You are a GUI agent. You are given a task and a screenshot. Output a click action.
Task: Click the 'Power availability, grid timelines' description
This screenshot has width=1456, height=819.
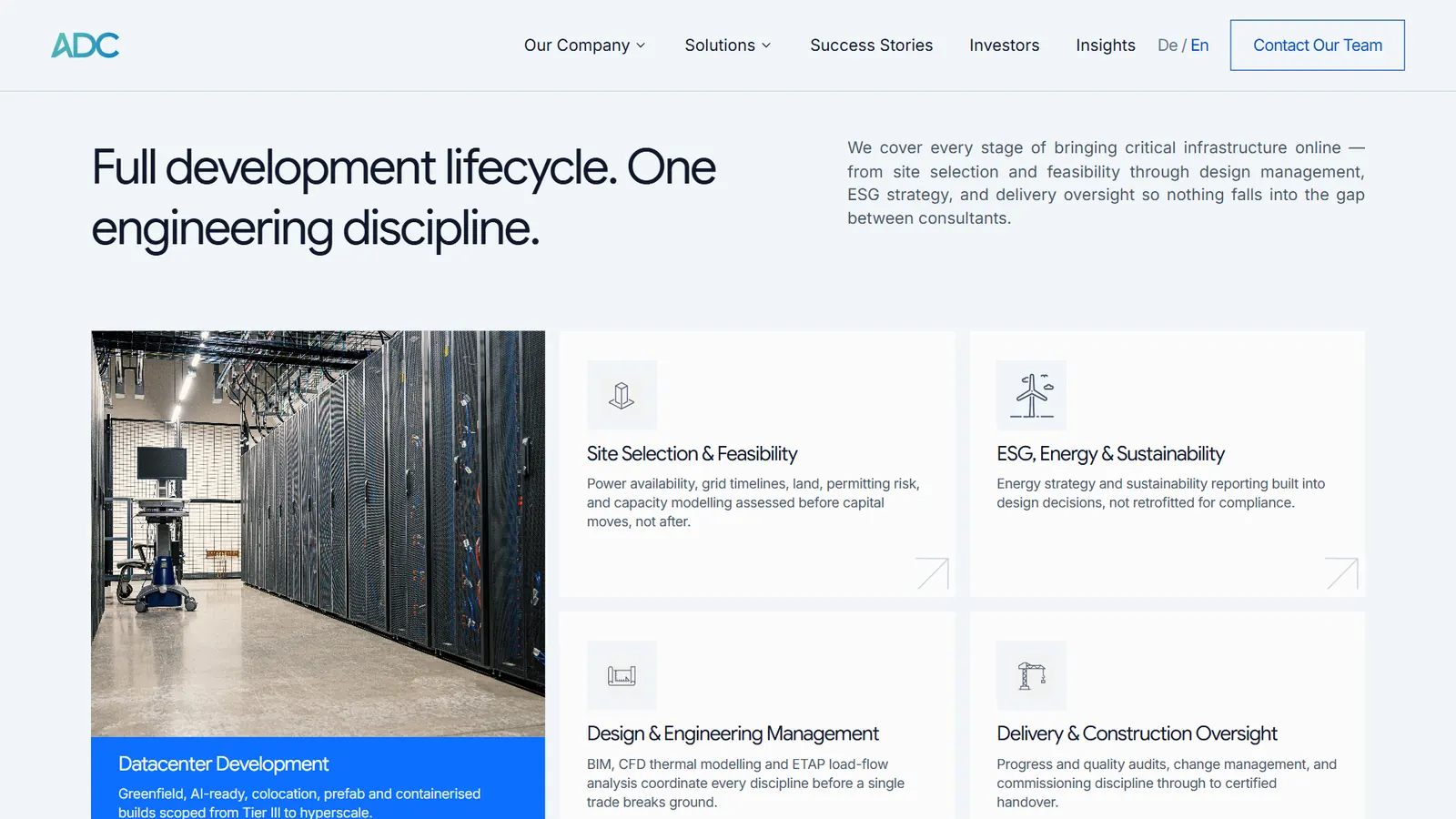point(753,502)
